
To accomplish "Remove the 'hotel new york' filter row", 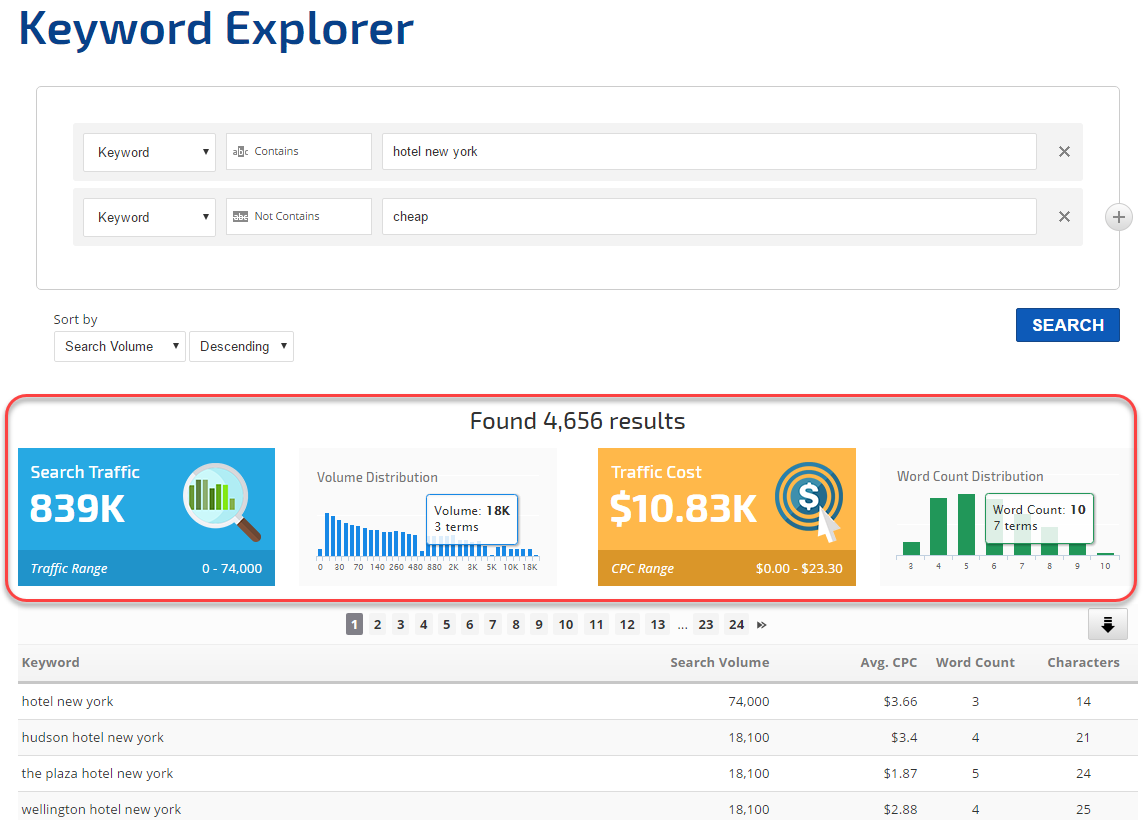I will pos(1064,152).
